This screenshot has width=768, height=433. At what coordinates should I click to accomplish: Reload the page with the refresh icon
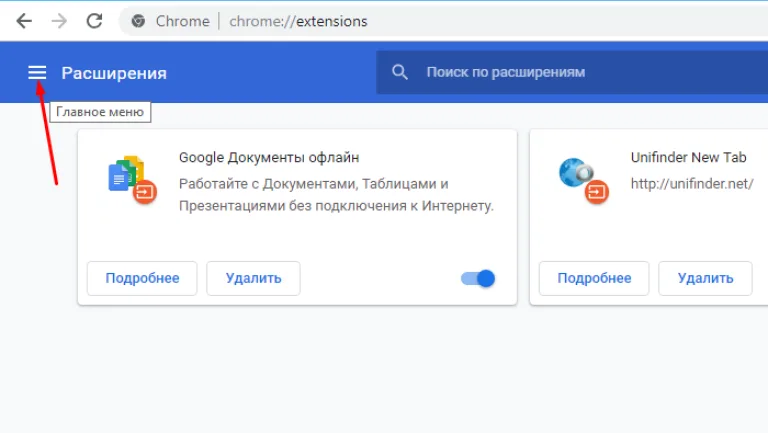click(x=95, y=21)
